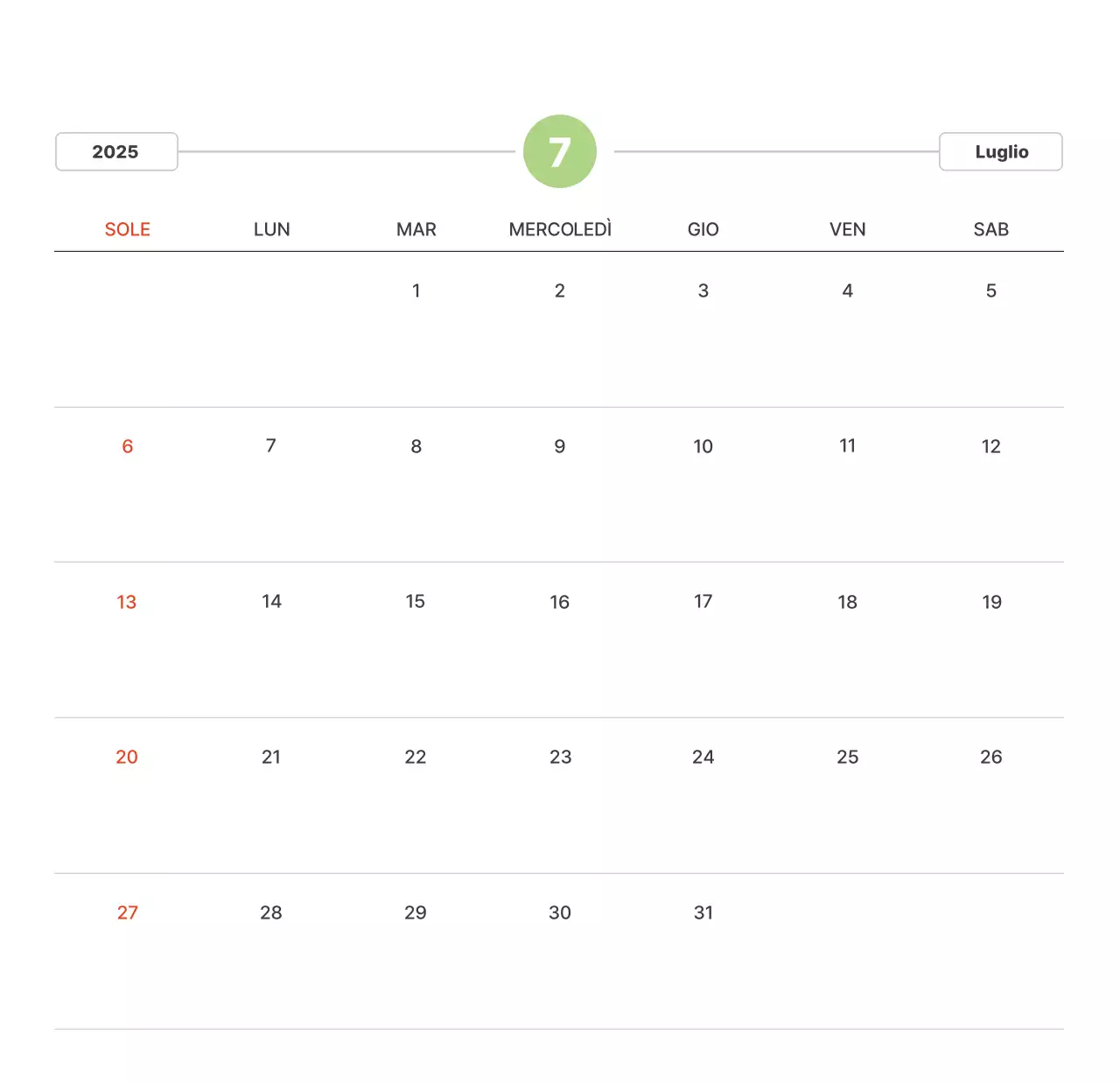
Task: Choose day 29 under MAR
Action: pos(416,912)
